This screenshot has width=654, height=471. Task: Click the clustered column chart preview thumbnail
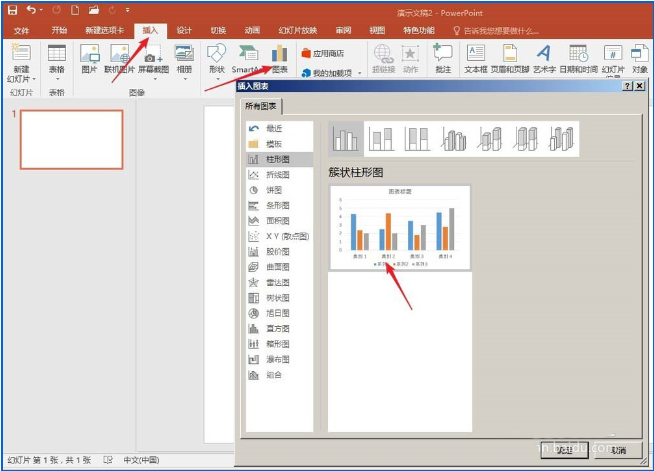(x=399, y=227)
